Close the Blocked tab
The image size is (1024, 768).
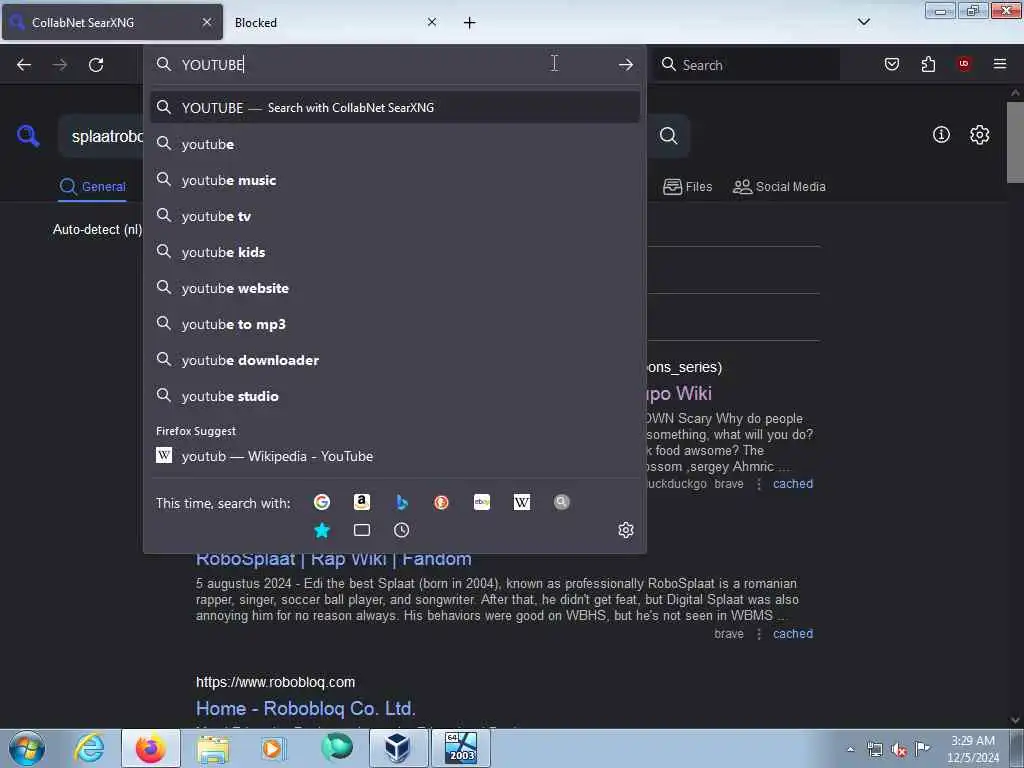click(432, 22)
